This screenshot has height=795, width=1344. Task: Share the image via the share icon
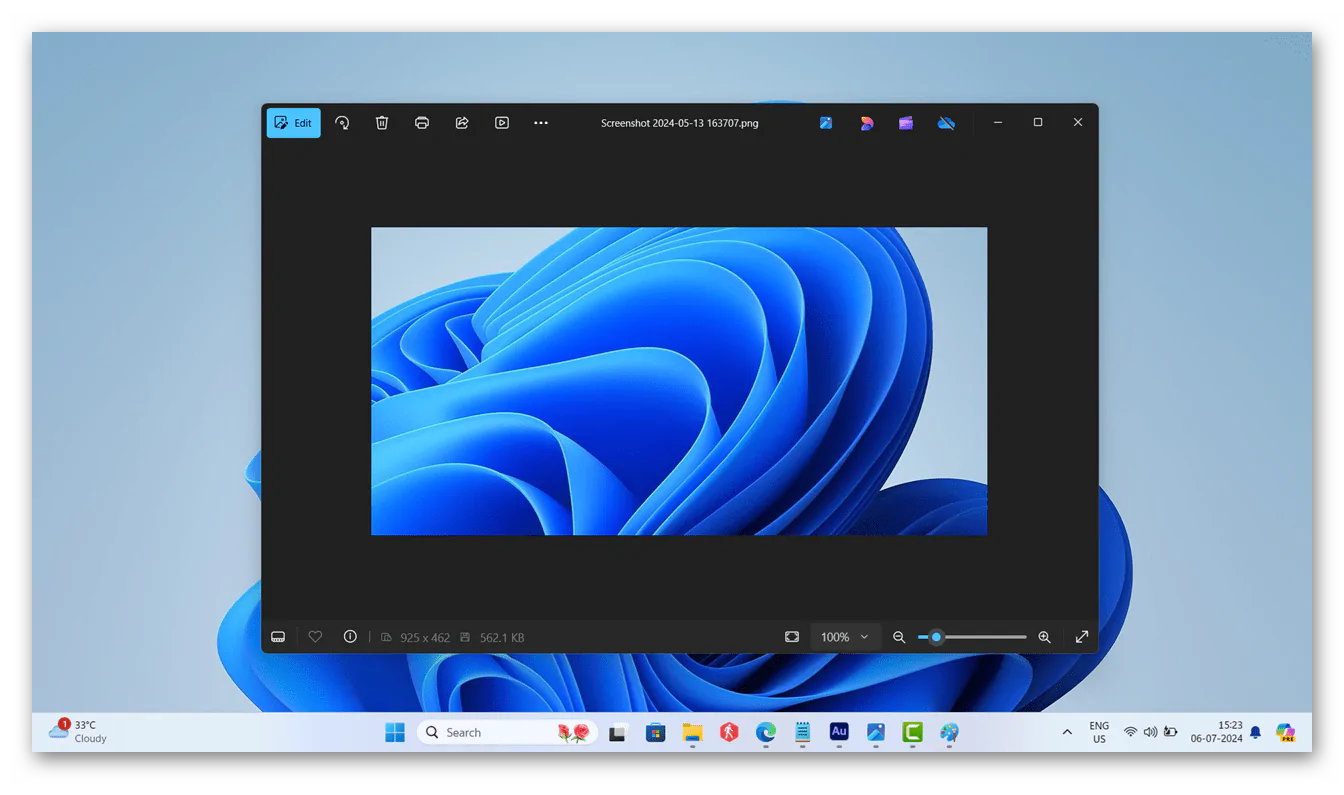pyautogui.click(x=462, y=123)
